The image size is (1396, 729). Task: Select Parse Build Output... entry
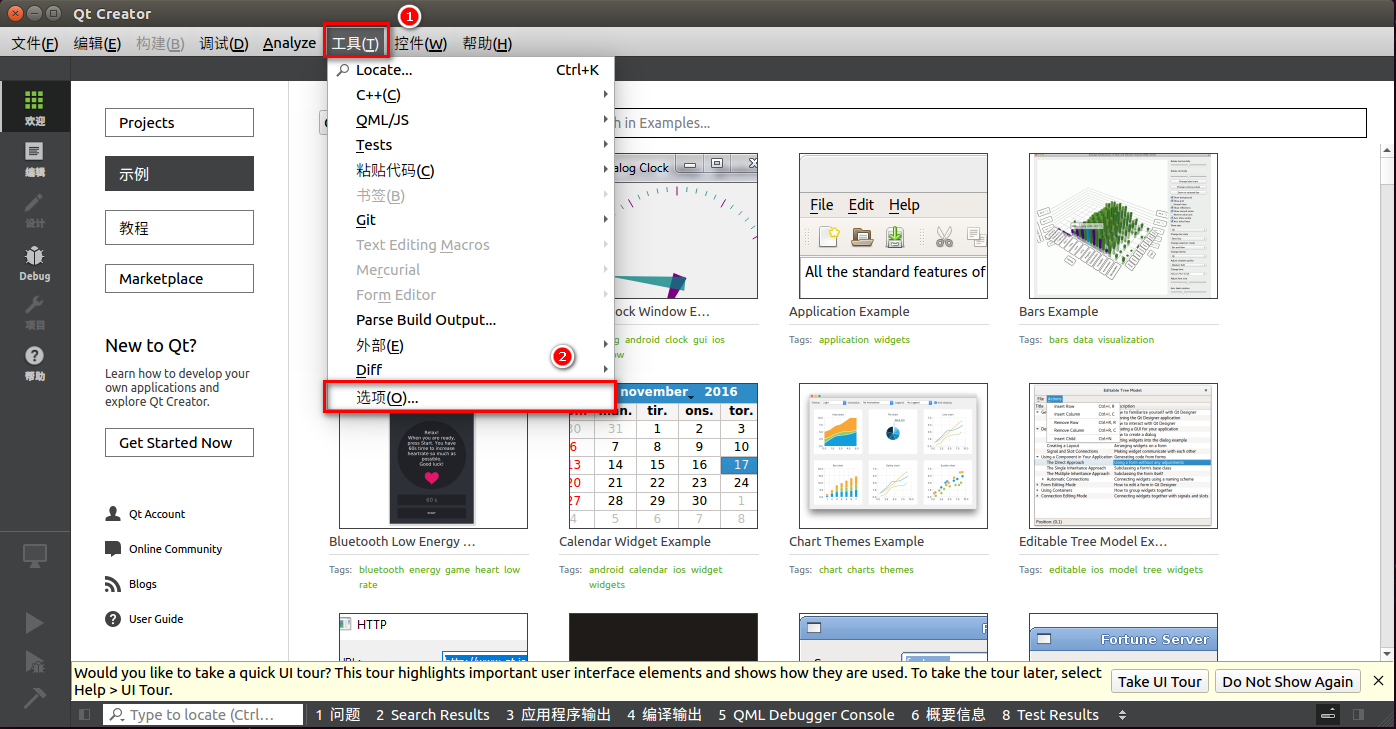pos(471,320)
